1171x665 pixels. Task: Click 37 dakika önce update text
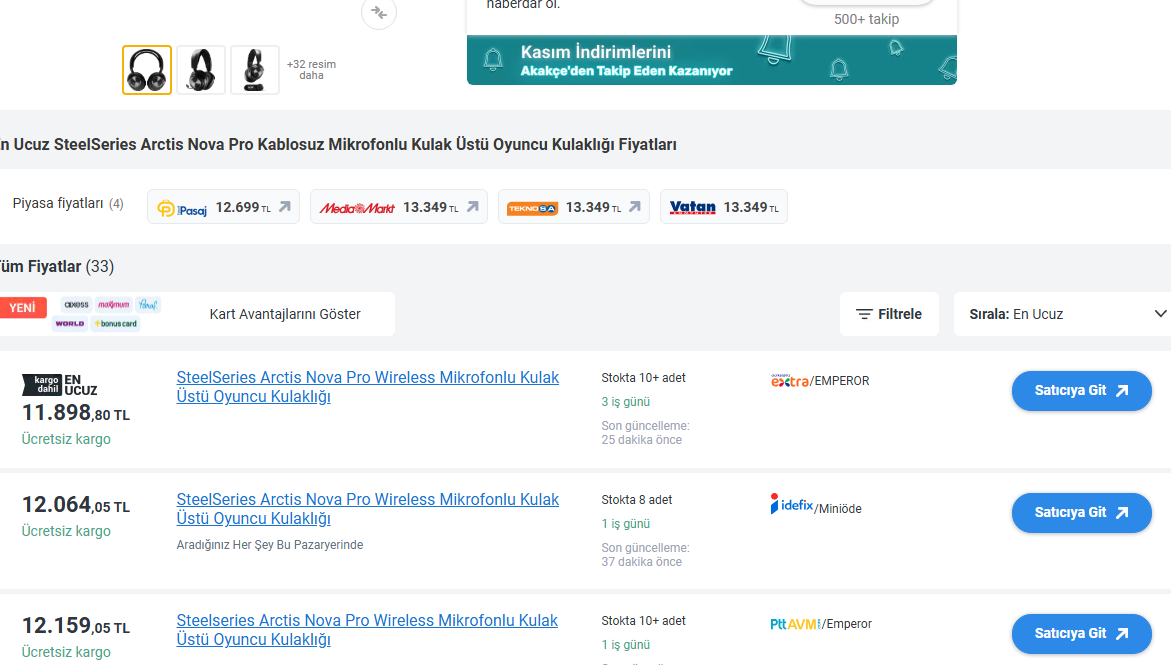coord(642,562)
